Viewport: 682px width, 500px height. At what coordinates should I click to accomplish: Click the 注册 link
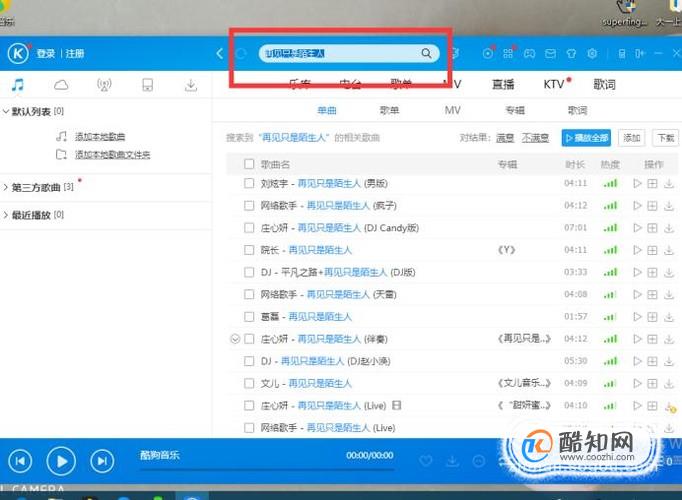pos(75,53)
